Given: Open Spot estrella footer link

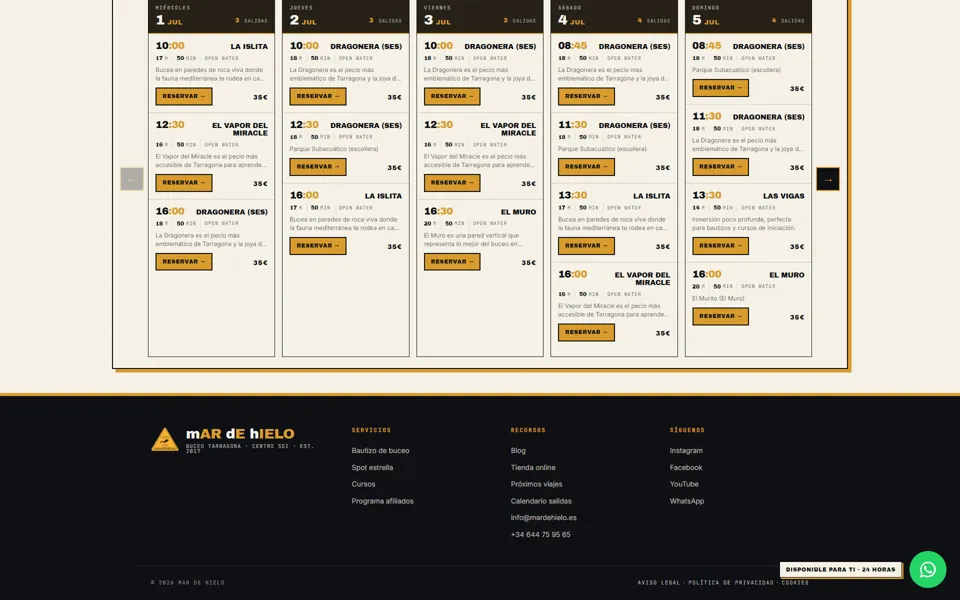Looking at the screenshot, I should 372,468.
